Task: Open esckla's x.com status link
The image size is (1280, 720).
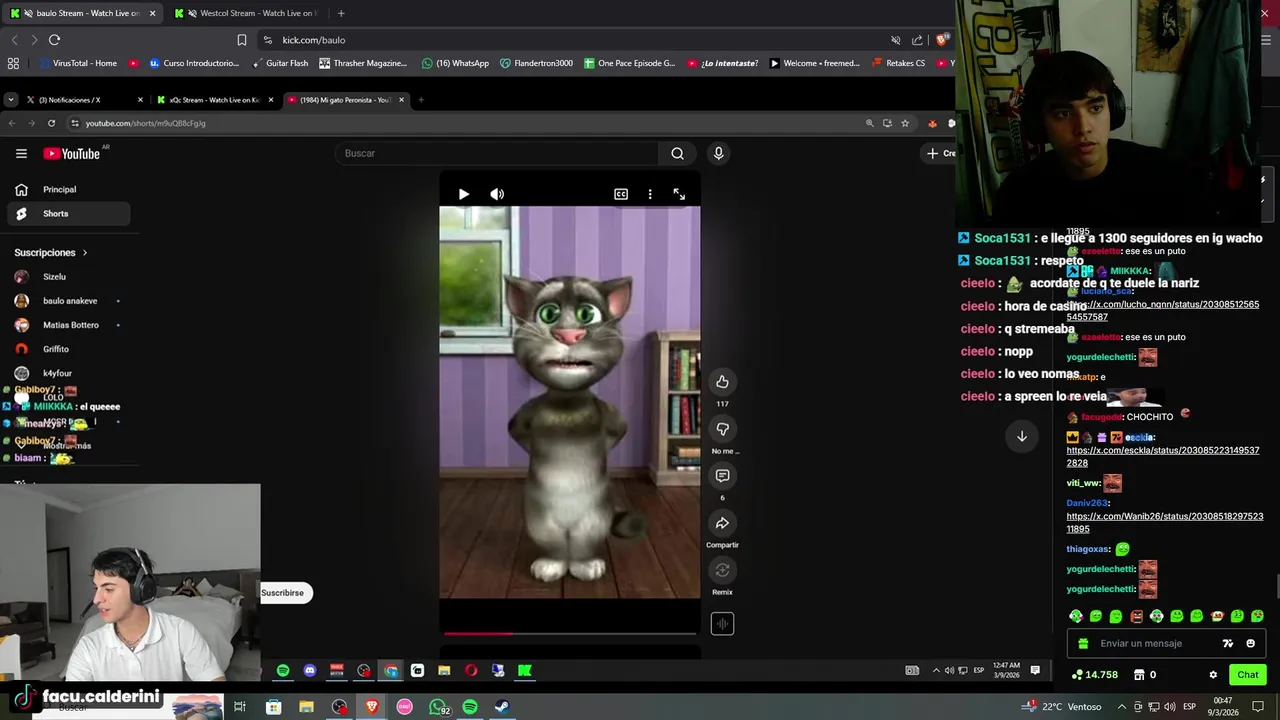Action: pos(1162,457)
